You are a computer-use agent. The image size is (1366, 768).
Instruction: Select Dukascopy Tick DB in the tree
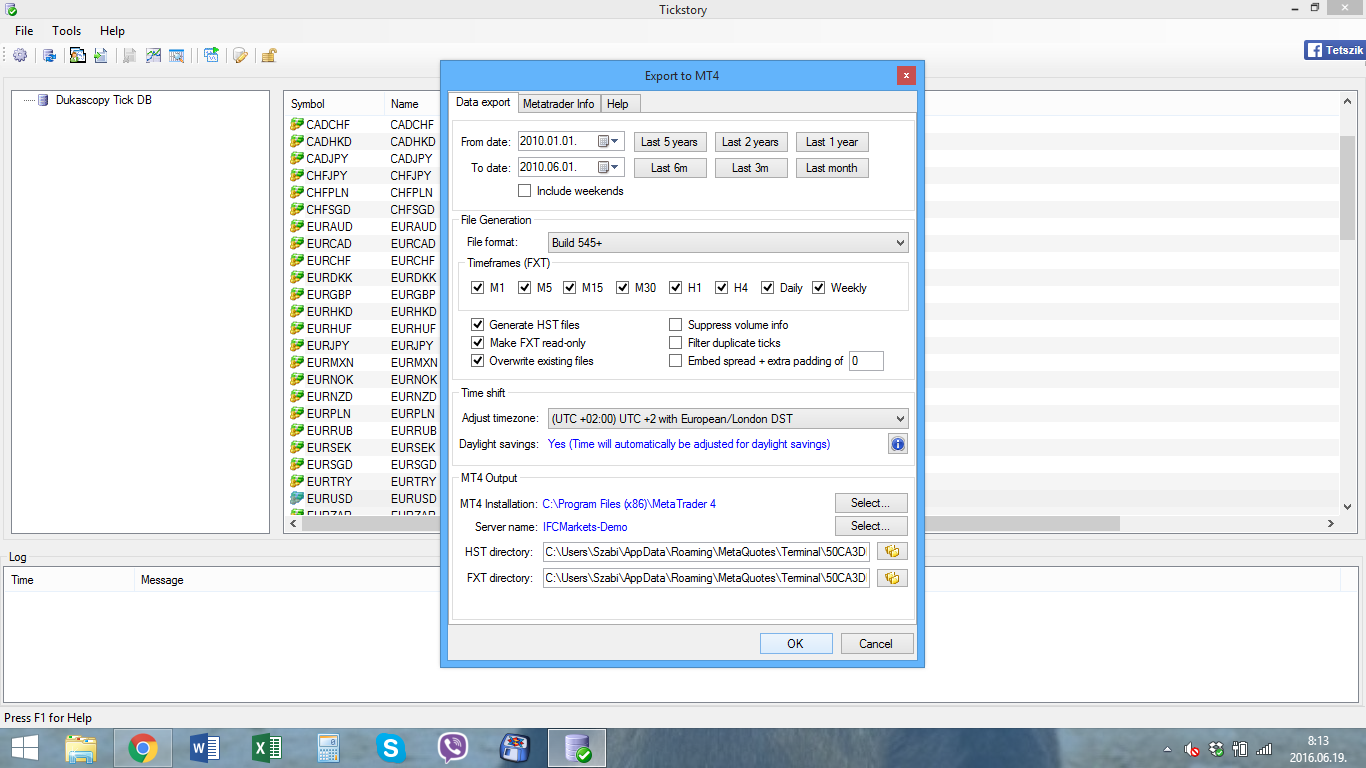tap(103, 100)
